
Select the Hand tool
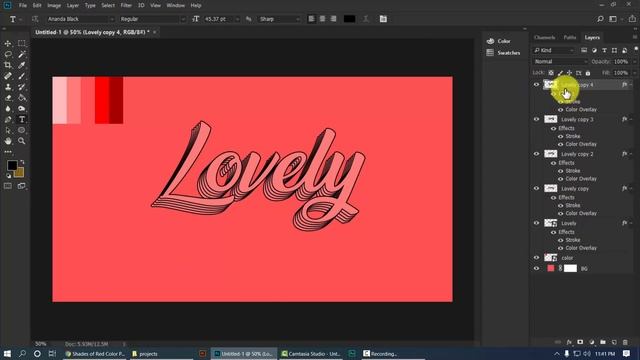pos(8,141)
